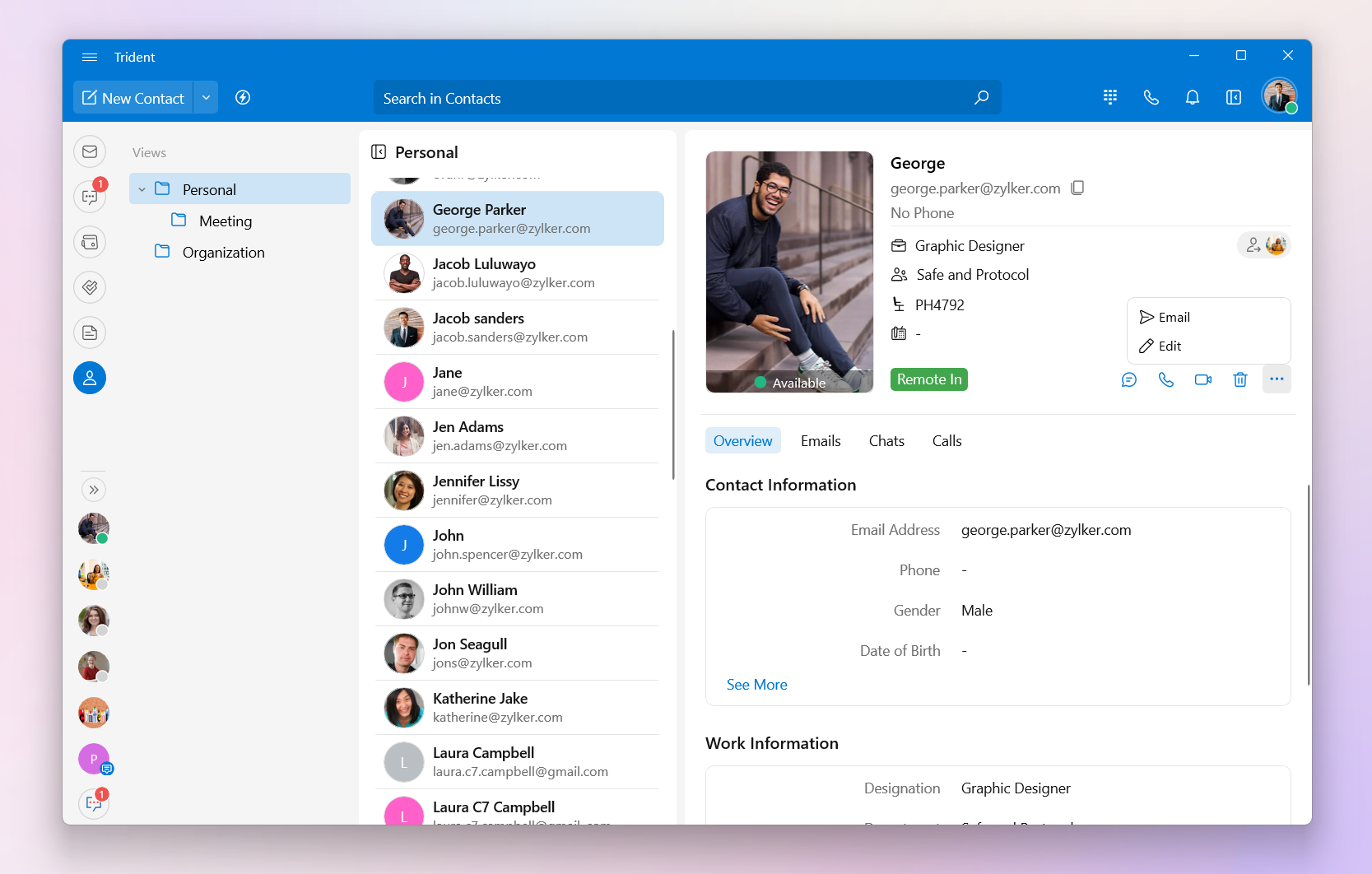Image resolution: width=1372 pixels, height=874 pixels.
Task: Start a video call with George
Action: (1203, 379)
